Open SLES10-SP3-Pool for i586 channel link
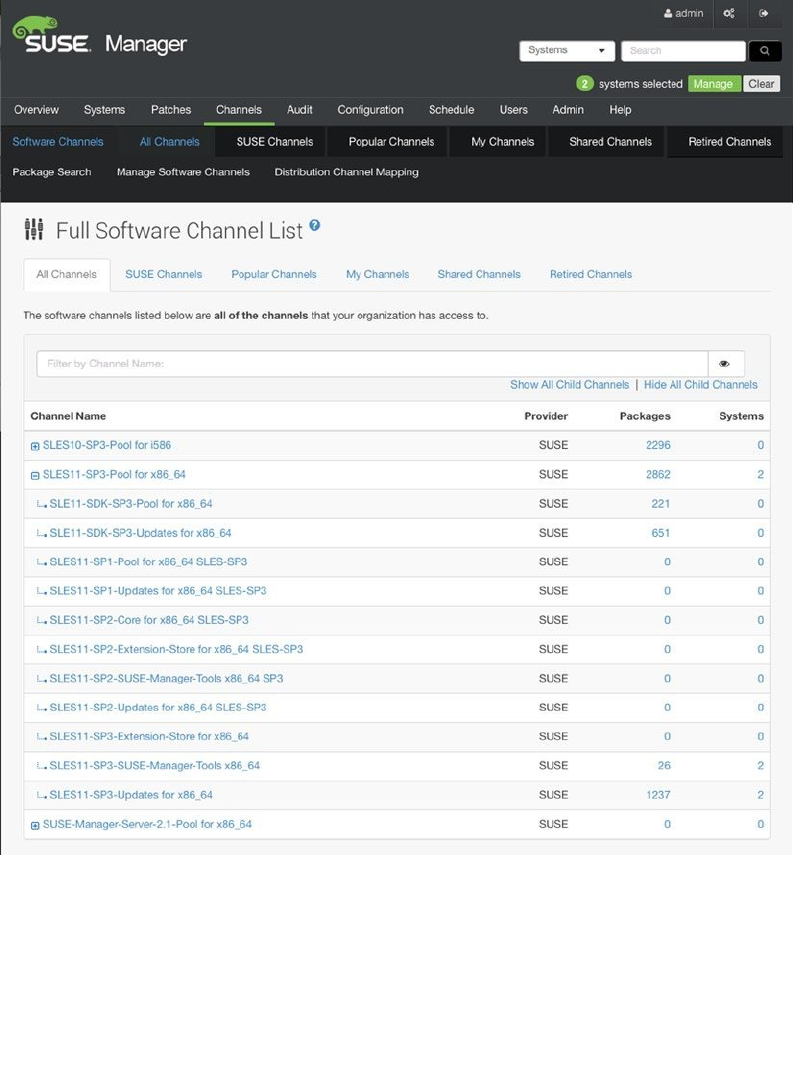Viewport: 793px width, 1074px height. [x=107, y=445]
